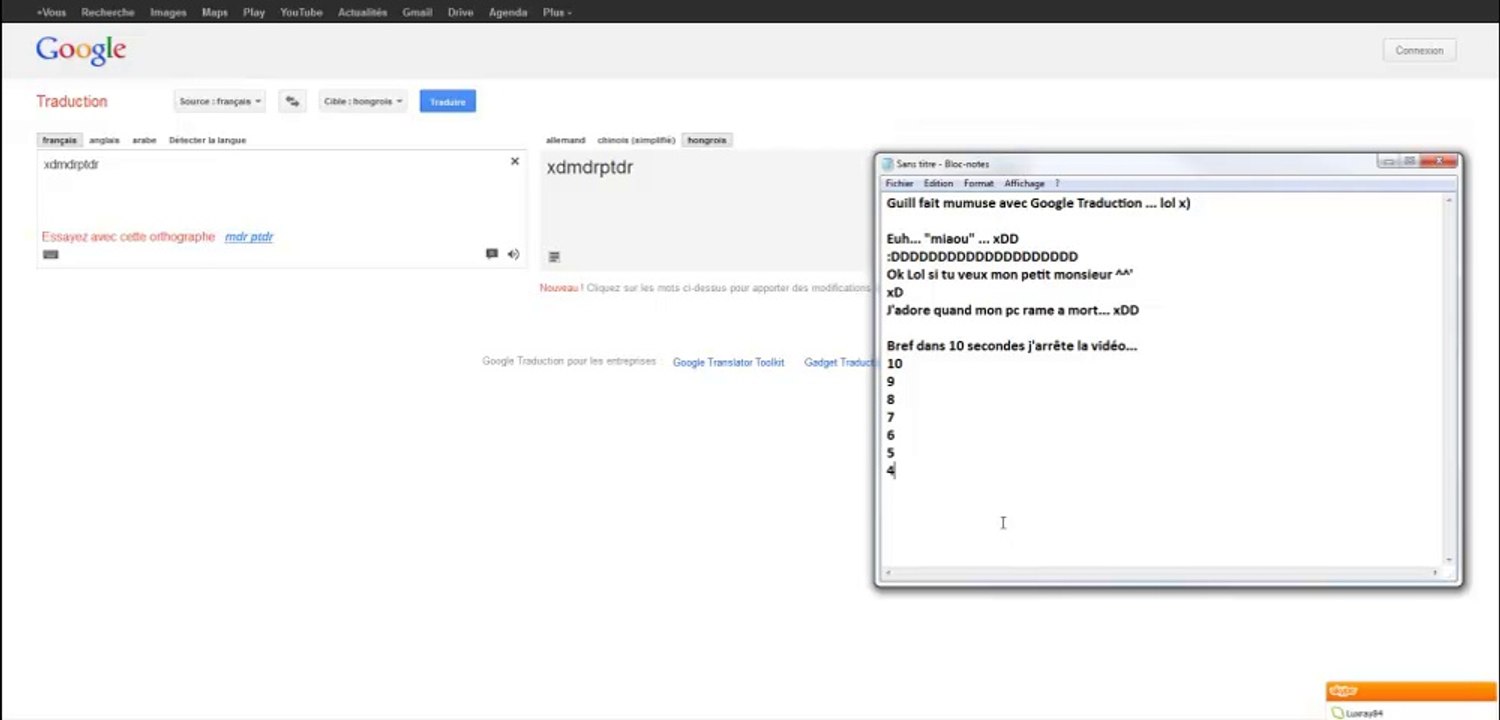Click the line 'Bref dans 10 secondes j'arrête la vidéo'
Viewport: 1500px width, 720px height.
pos(1011,346)
